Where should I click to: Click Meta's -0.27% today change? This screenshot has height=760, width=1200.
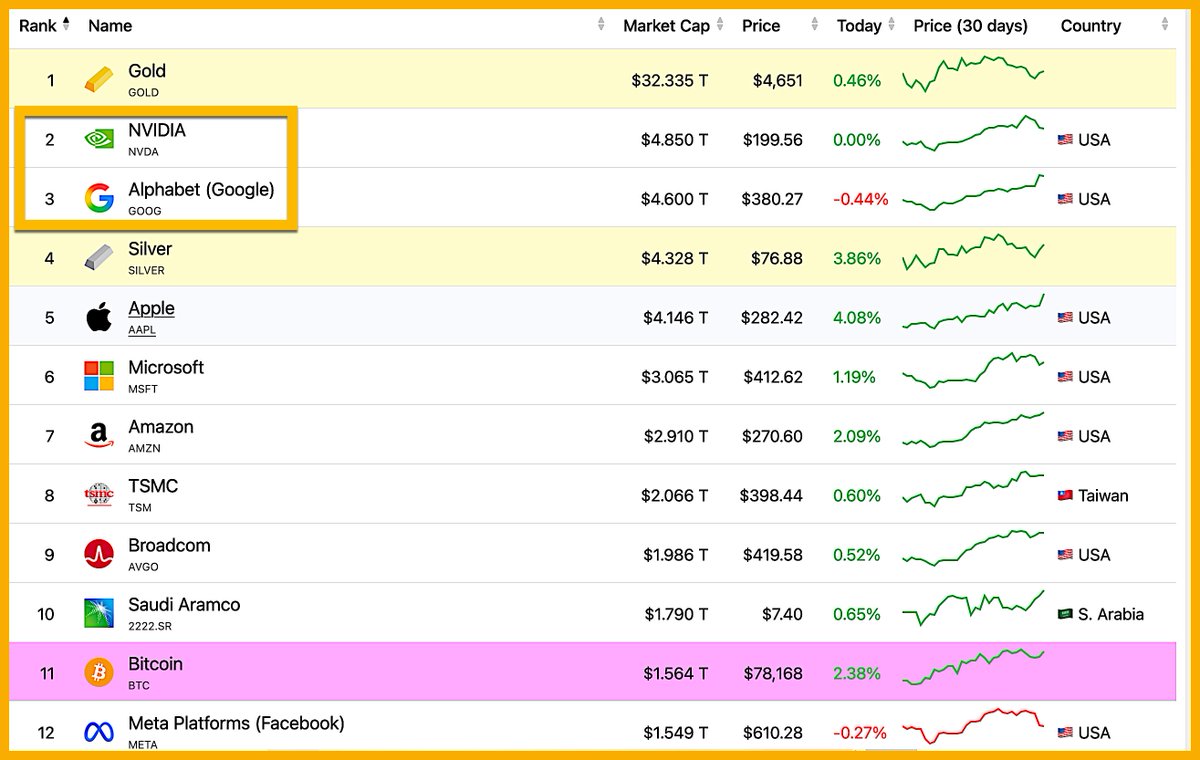pos(860,733)
